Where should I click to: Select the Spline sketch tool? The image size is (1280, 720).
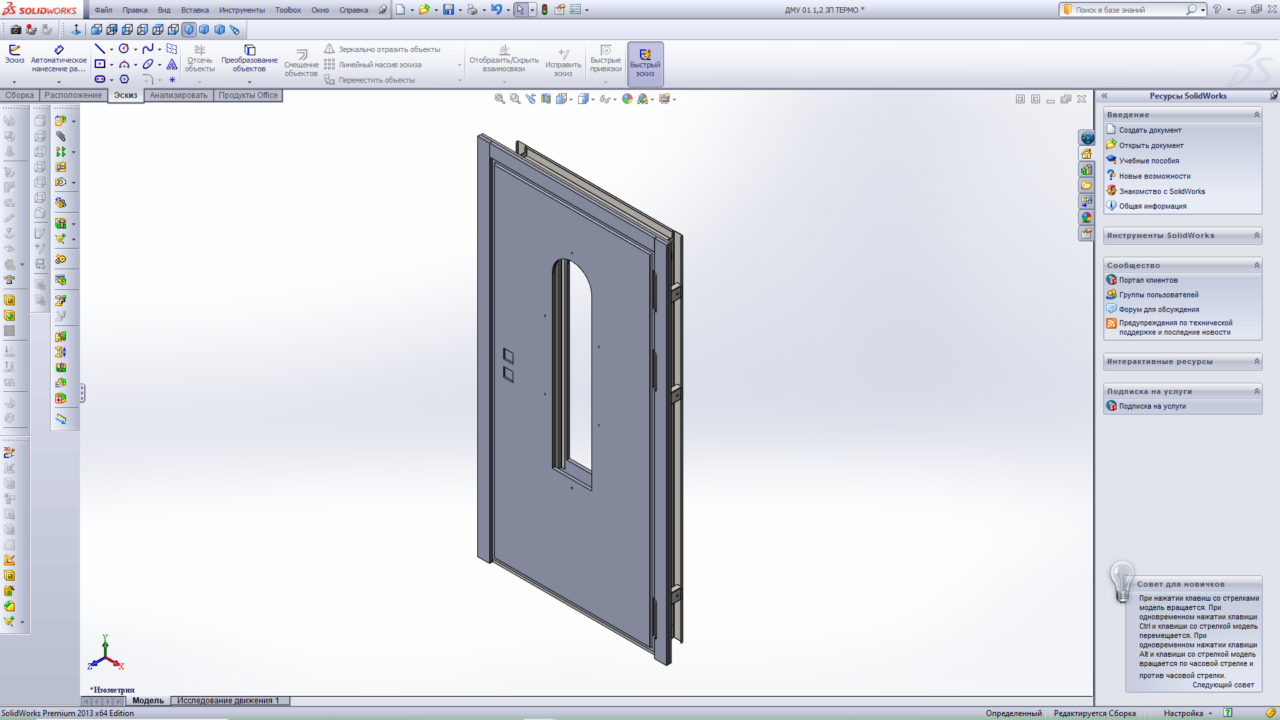pos(148,49)
